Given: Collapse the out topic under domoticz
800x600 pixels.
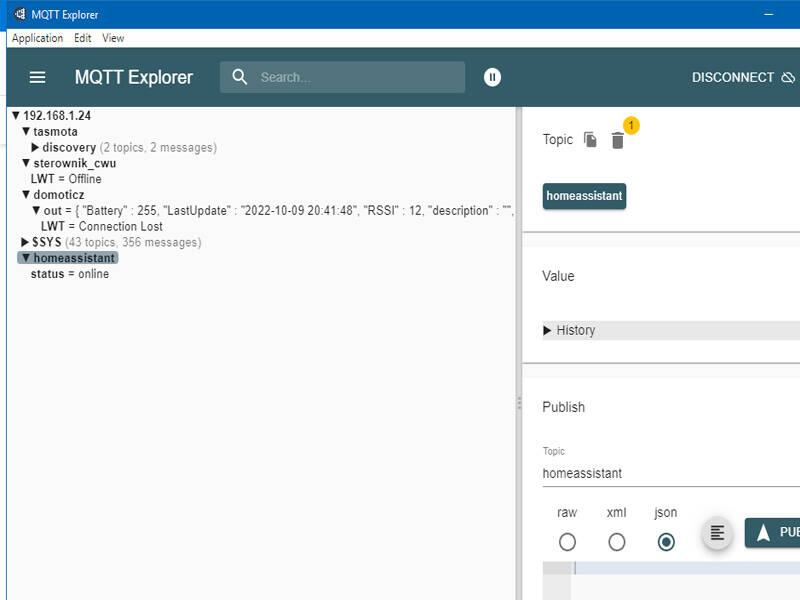Looking at the screenshot, I should (x=36, y=210).
